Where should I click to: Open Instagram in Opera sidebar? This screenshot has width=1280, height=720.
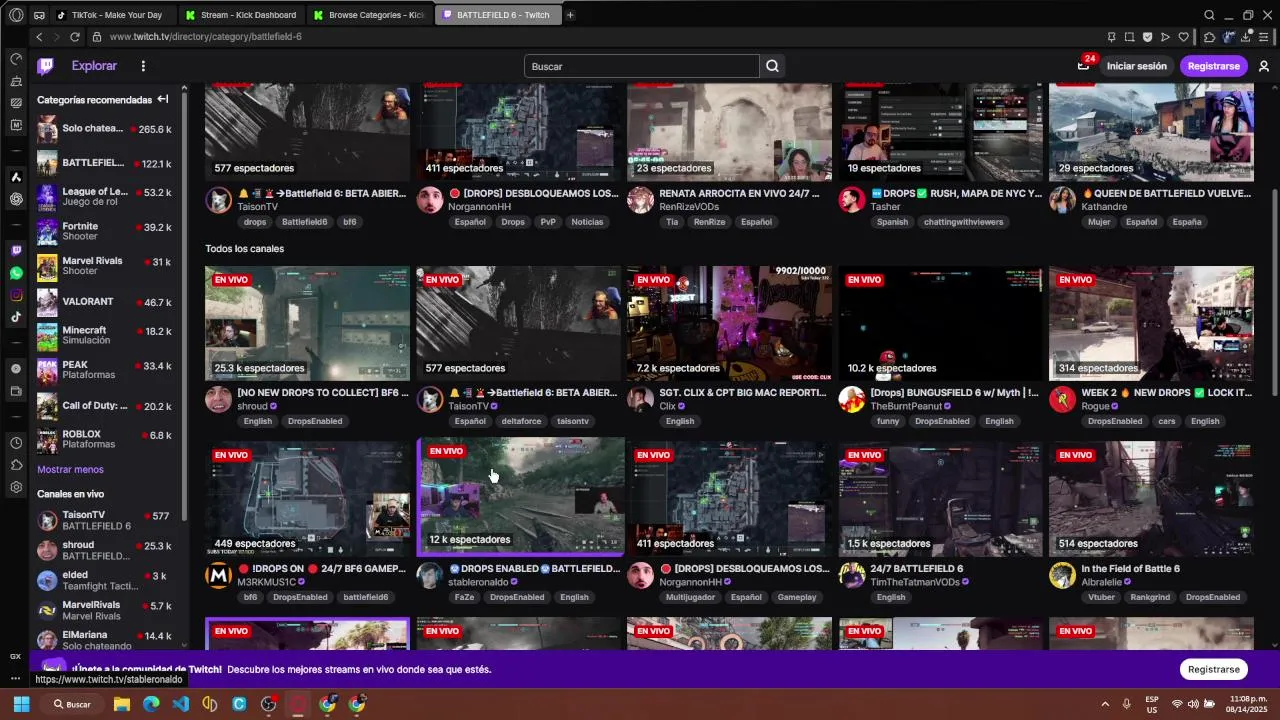[x=16, y=295]
